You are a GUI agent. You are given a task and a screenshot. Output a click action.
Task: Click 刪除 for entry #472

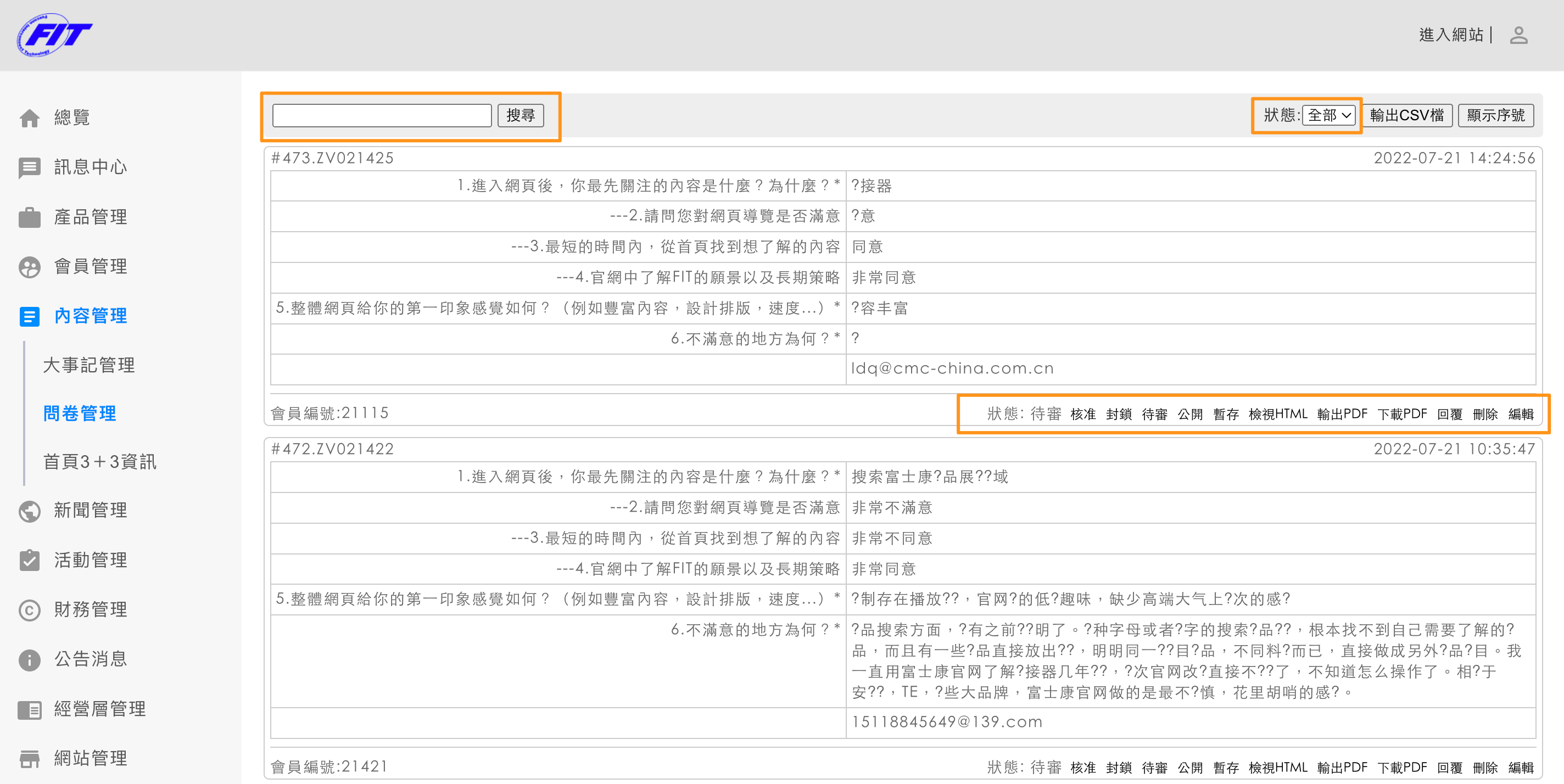coord(1485,768)
